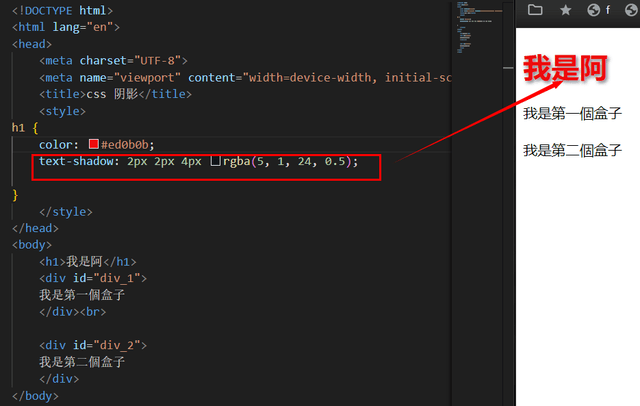This screenshot has height=406, width=640.
Task: Open the red #ed0b0b color swatch
Action: (94, 144)
